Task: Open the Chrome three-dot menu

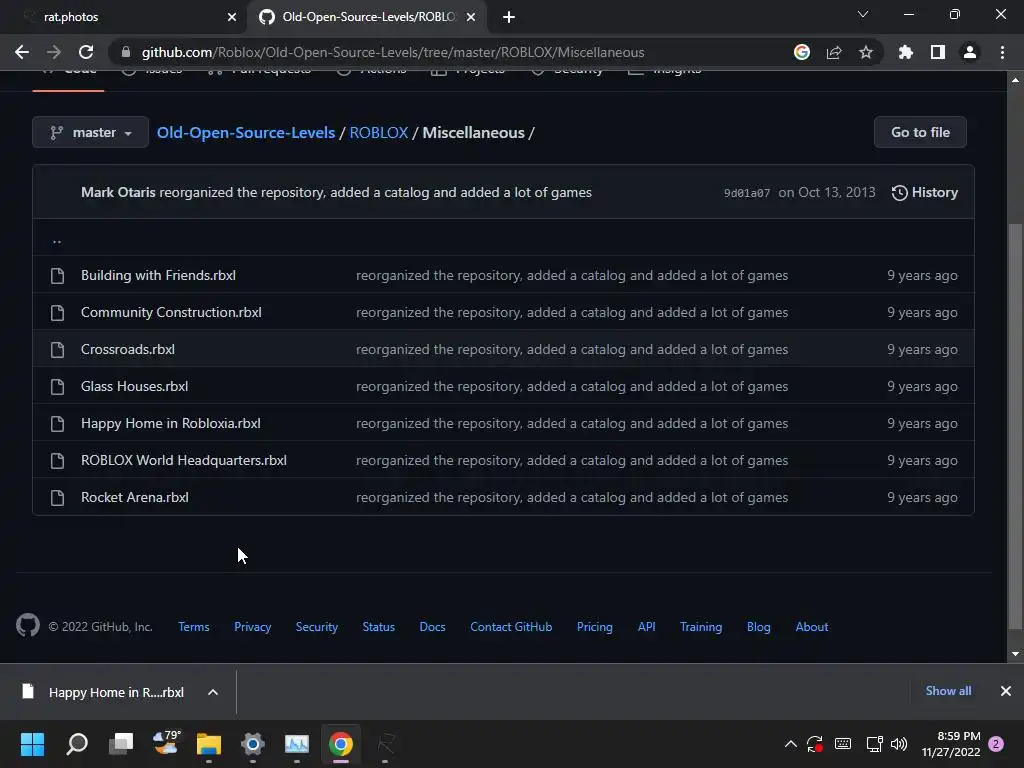Action: point(1002,52)
